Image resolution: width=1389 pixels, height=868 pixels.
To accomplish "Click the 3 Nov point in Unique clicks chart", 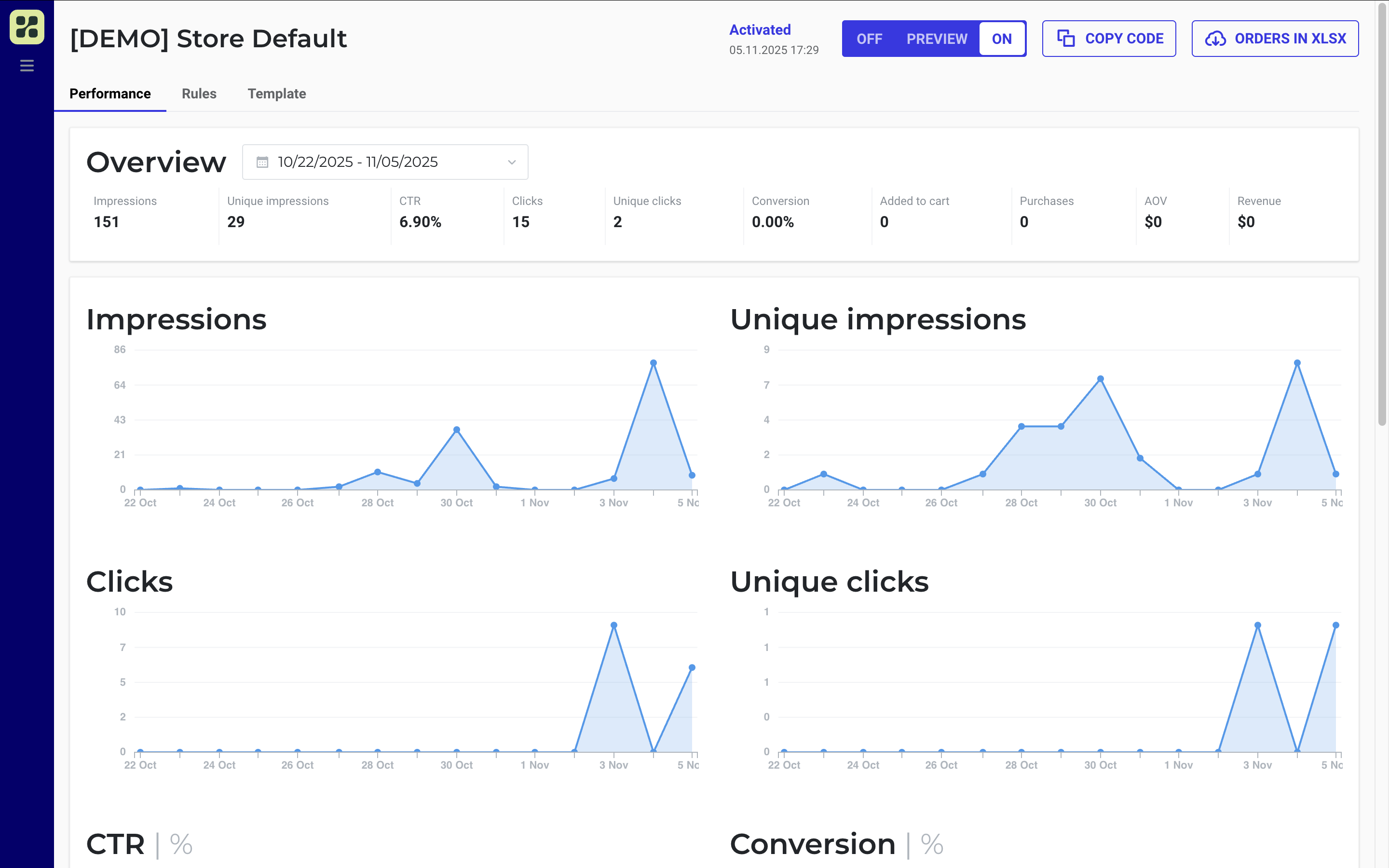I will 1257,625.
